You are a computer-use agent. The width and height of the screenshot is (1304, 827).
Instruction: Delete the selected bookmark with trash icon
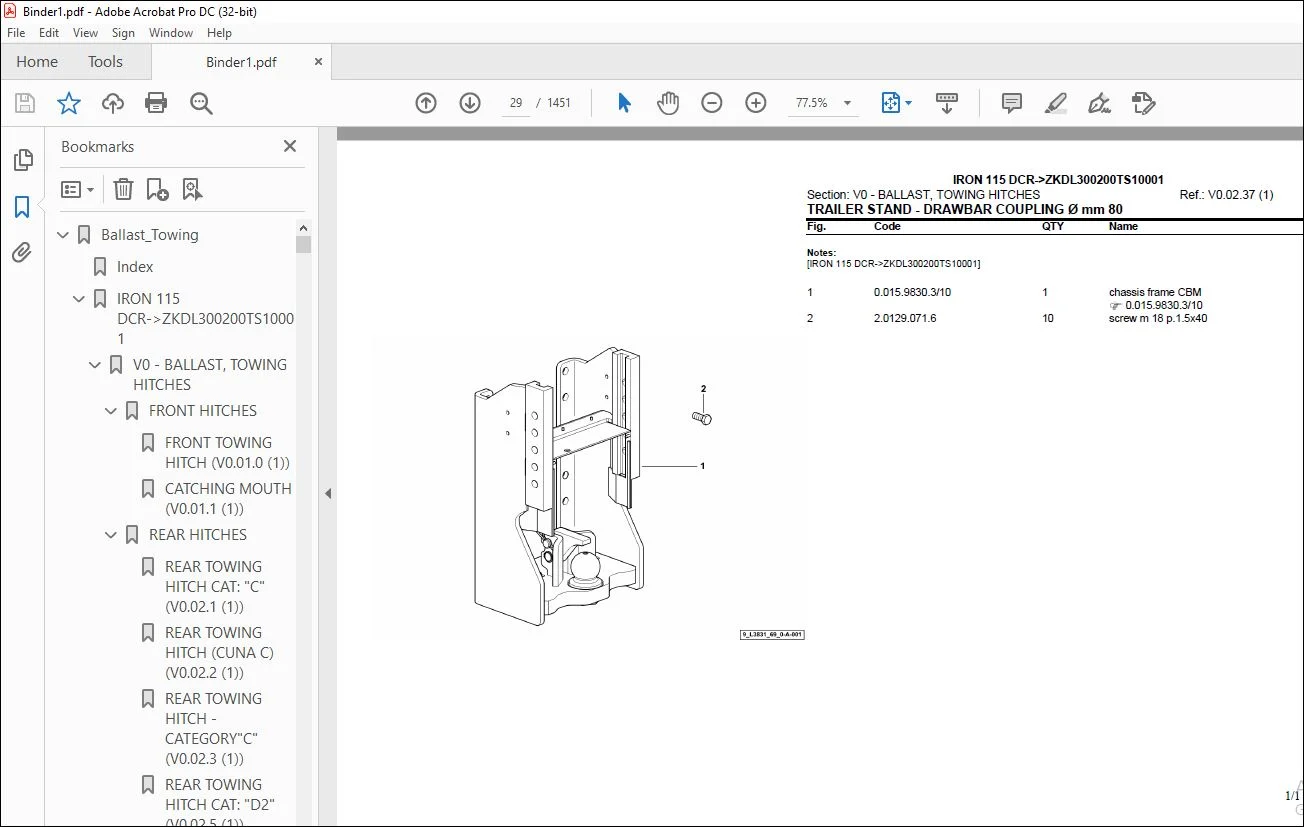[123, 189]
